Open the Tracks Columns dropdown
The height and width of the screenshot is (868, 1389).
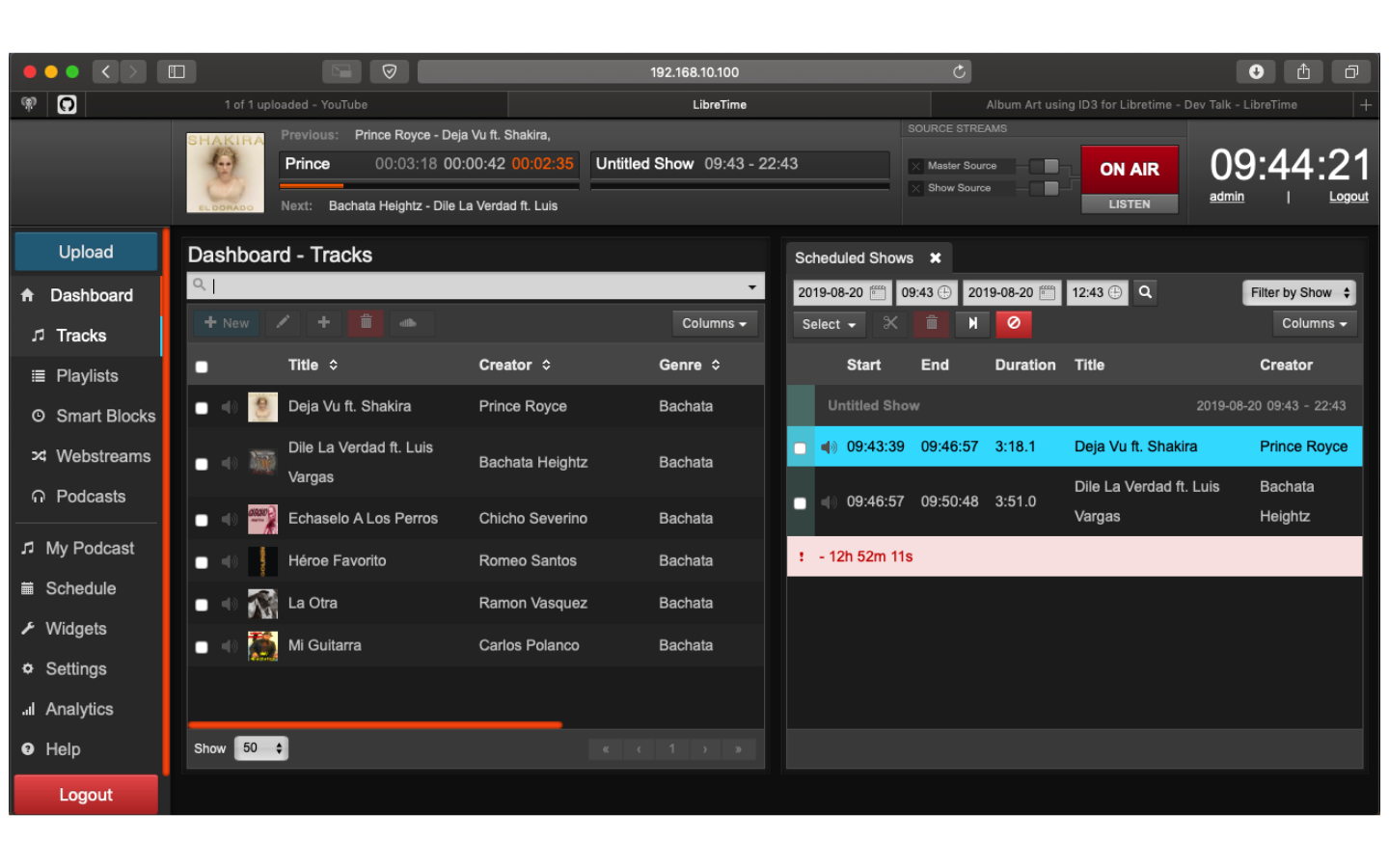(x=714, y=324)
